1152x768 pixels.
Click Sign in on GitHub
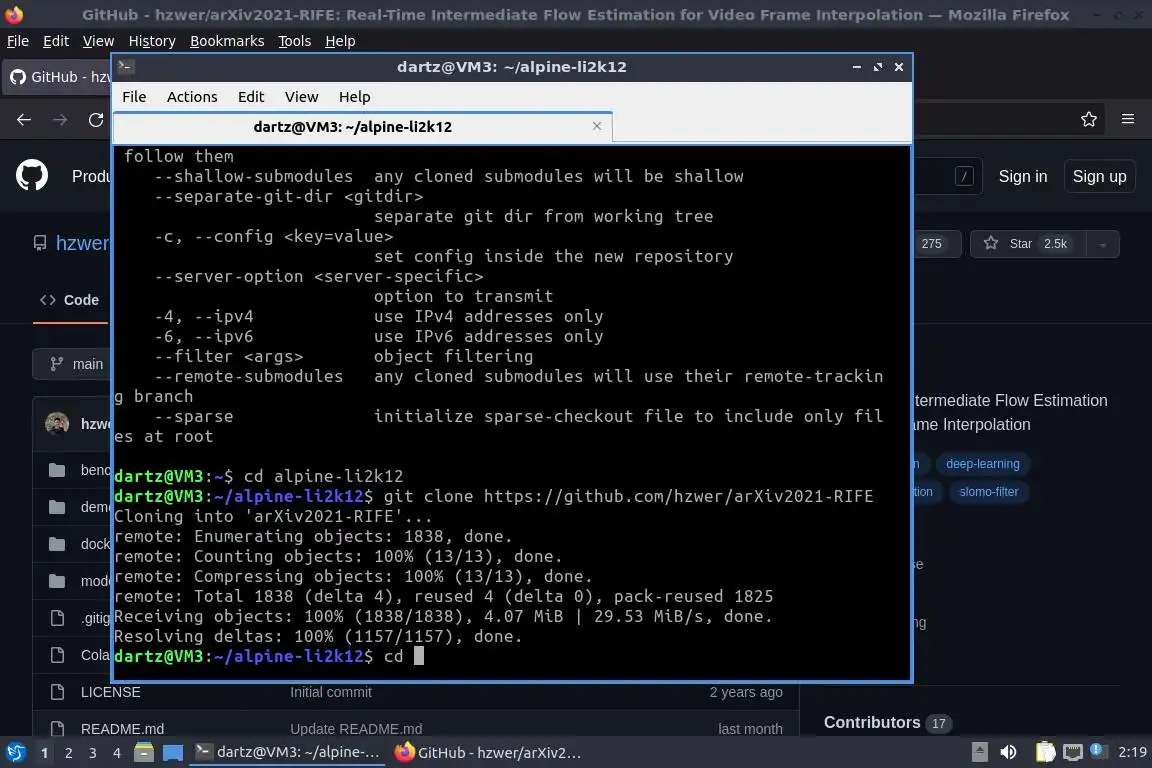[1023, 176]
